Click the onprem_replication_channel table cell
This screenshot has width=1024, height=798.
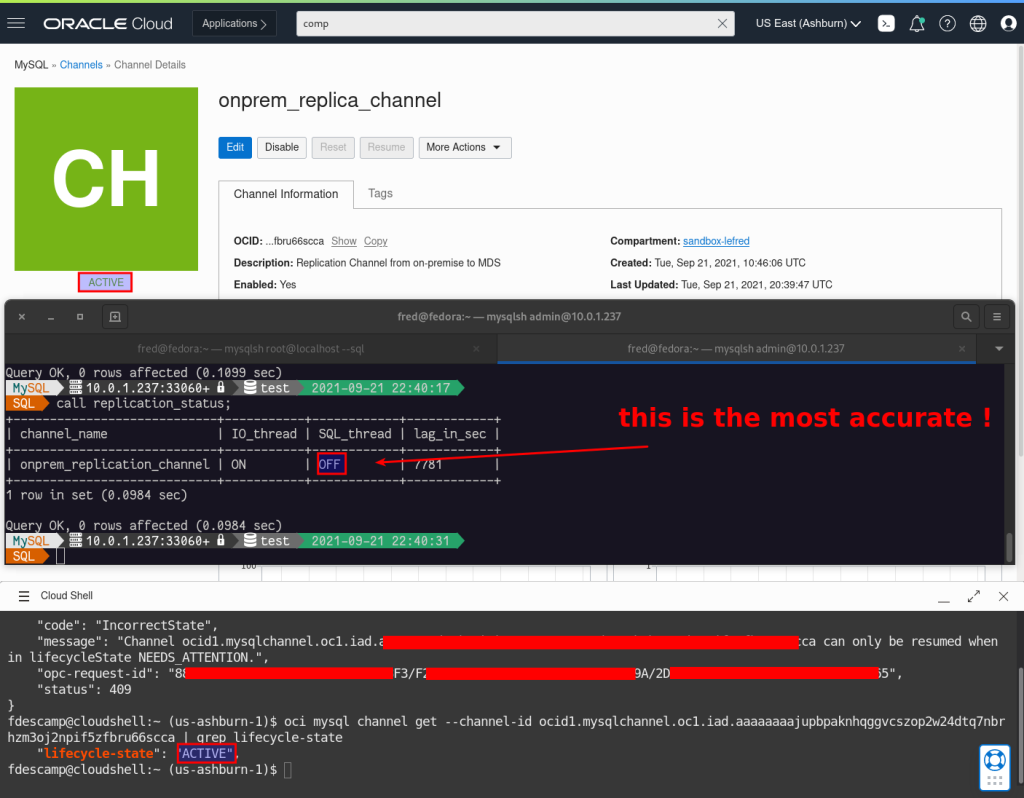(x=115, y=464)
